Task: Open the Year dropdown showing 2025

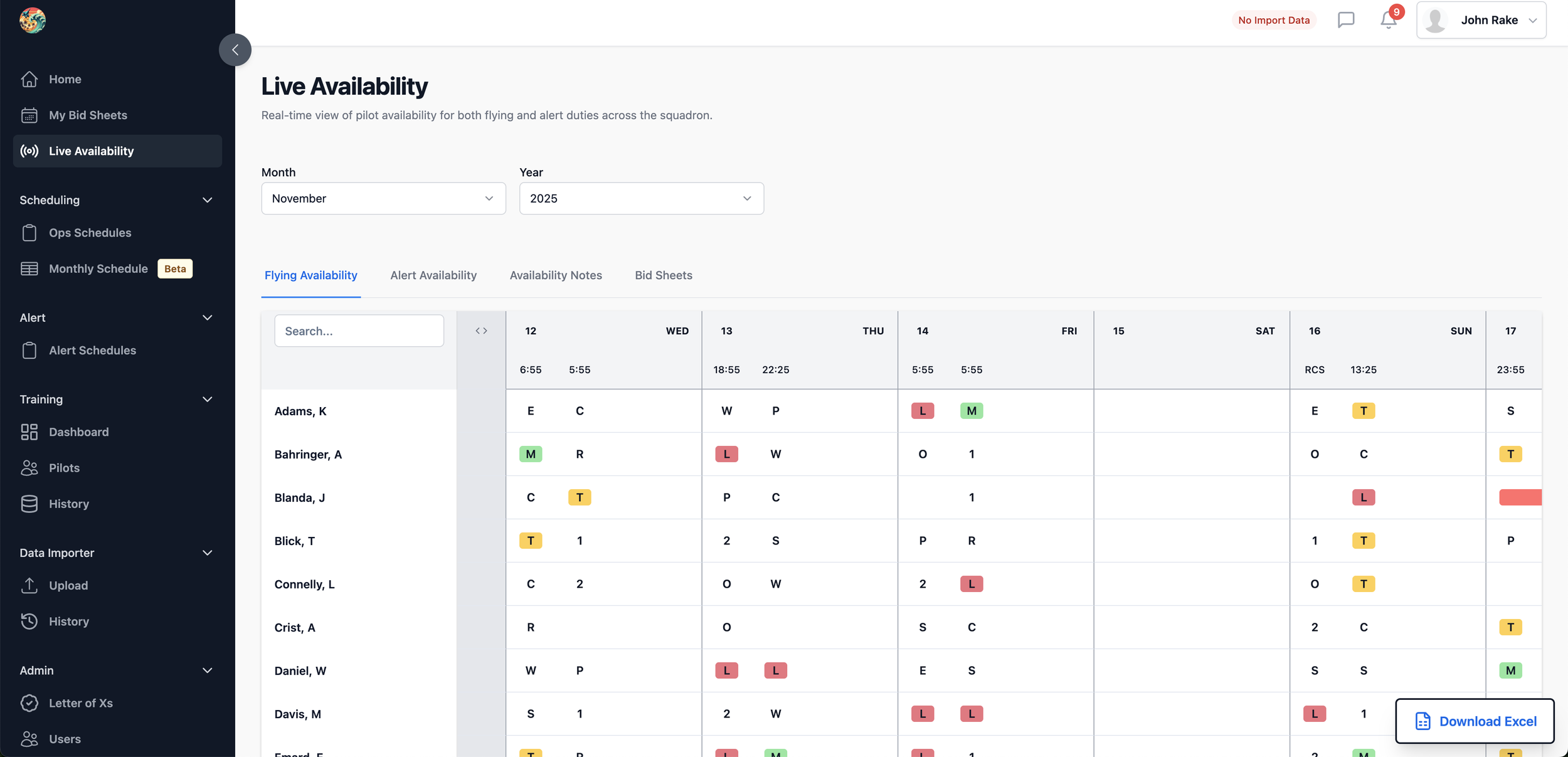Action: [x=641, y=199]
